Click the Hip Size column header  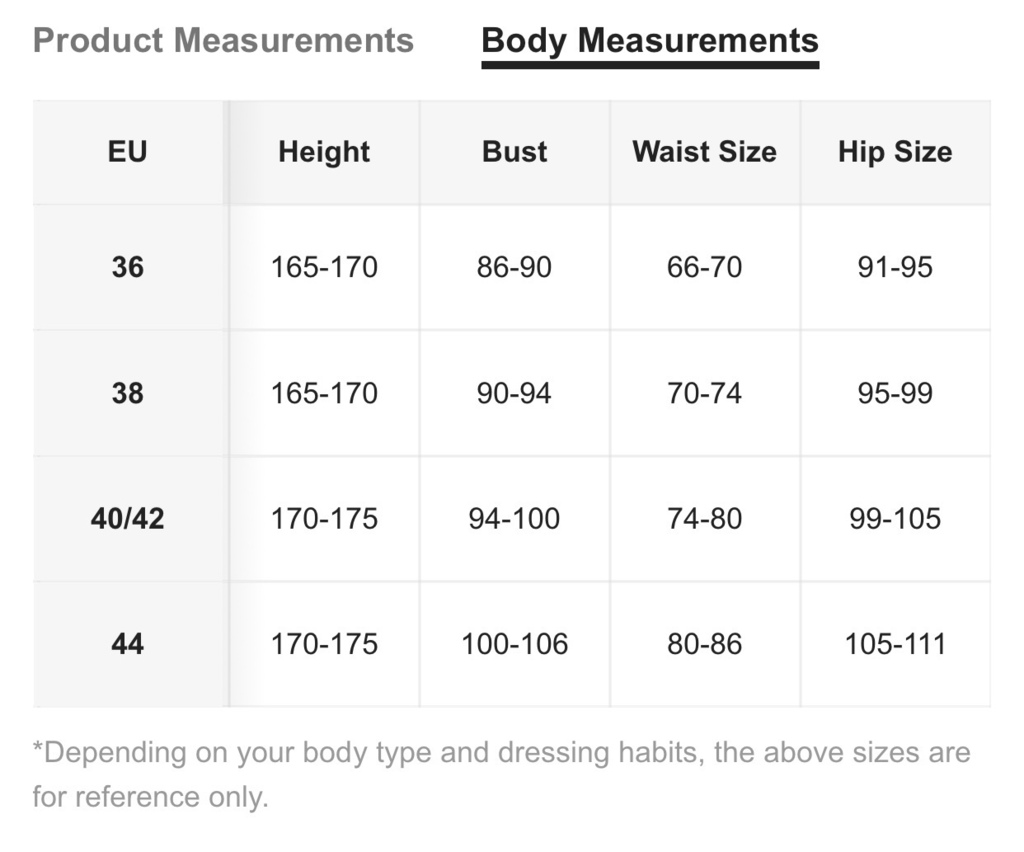click(895, 151)
